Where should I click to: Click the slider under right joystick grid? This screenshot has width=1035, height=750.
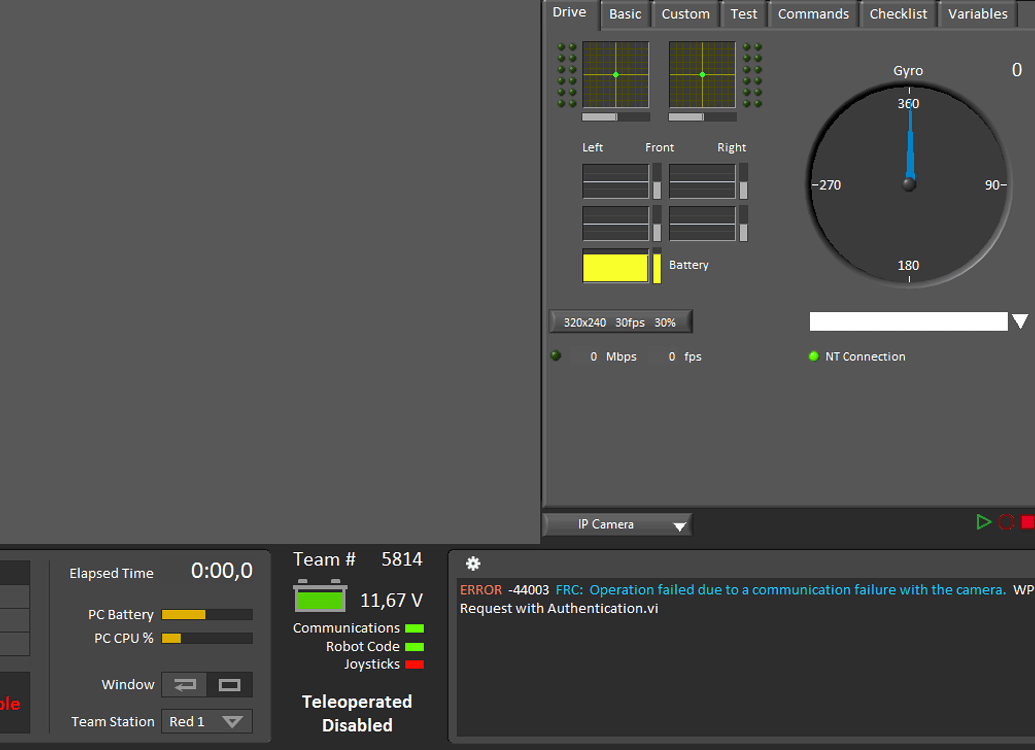pos(702,117)
